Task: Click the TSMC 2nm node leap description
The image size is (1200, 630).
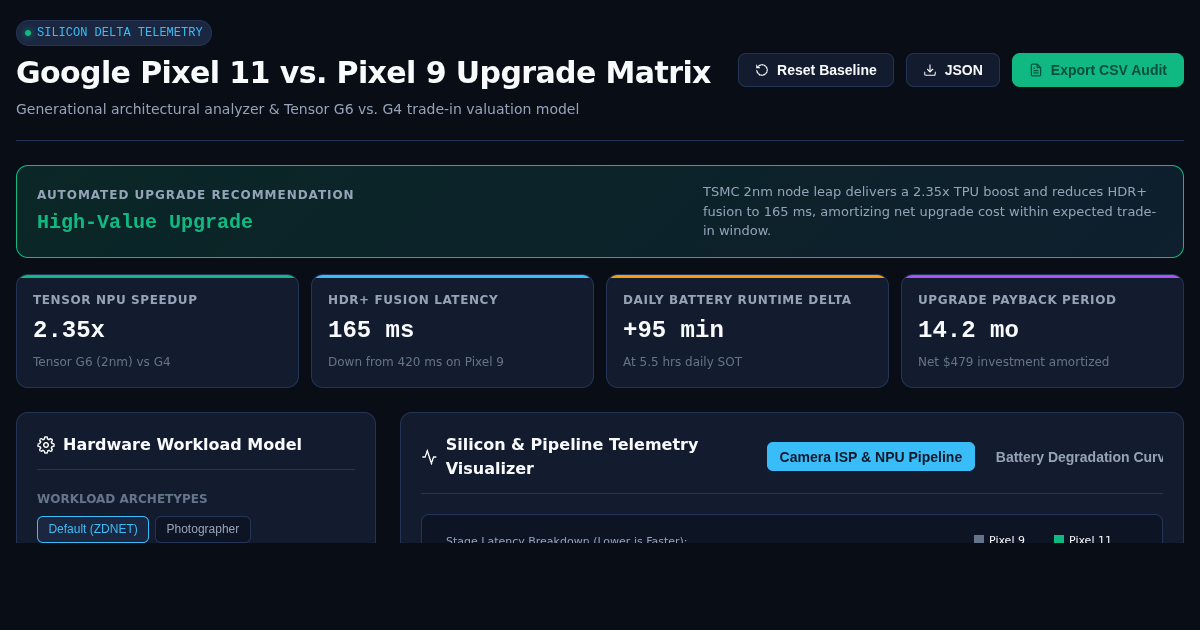Action: [930, 211]
